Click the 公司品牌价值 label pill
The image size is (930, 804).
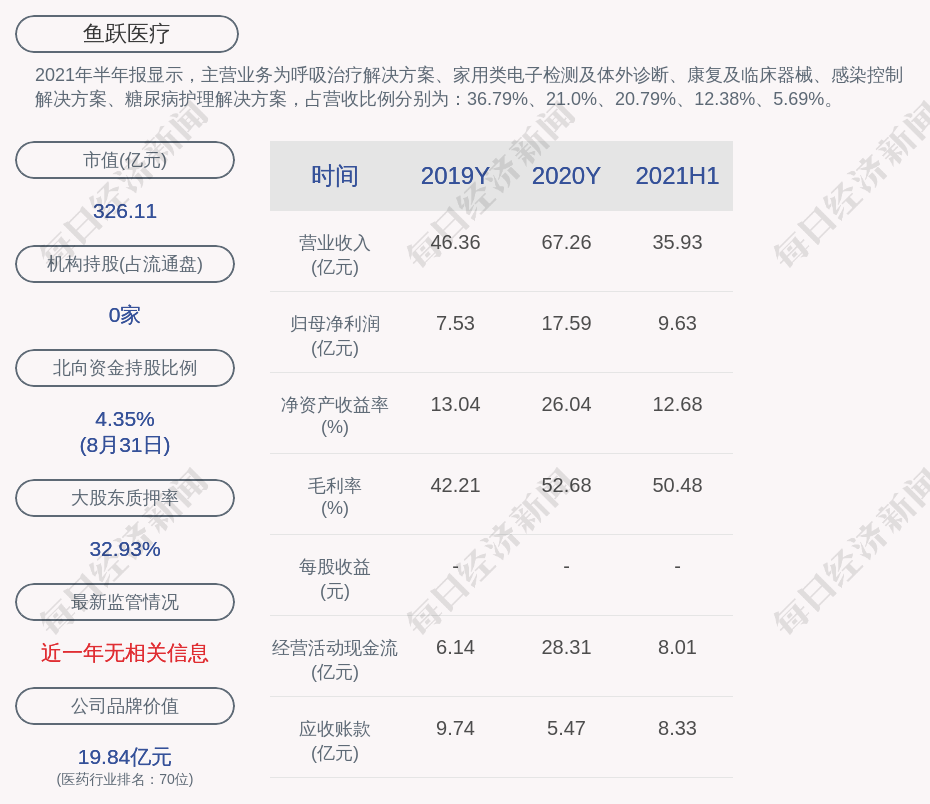click(125, 706)
